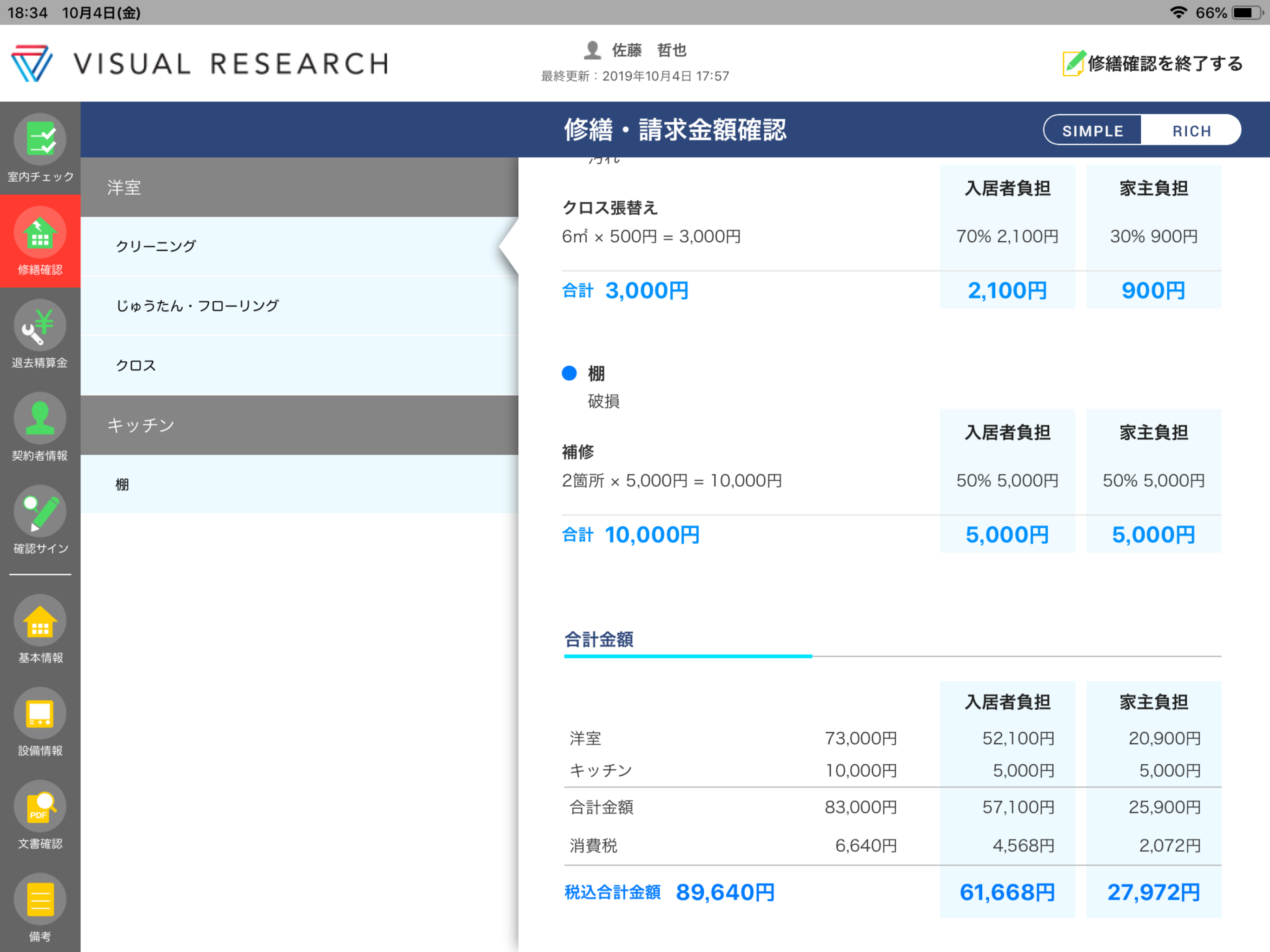
Task: Click the 補修 item label
Action: pos(578,452)
